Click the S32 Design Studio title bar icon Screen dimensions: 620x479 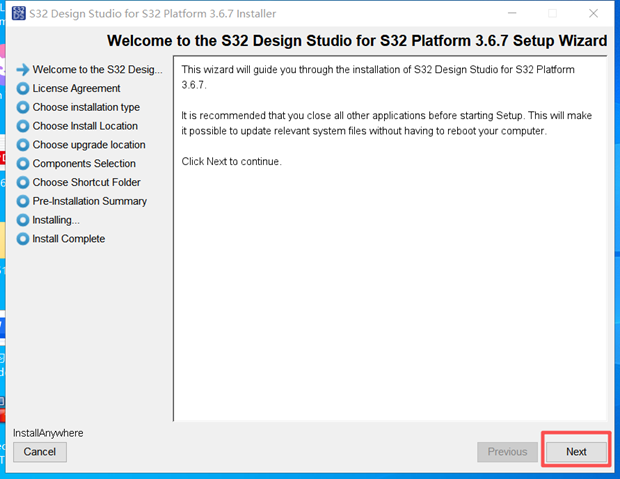coord(19,13)
